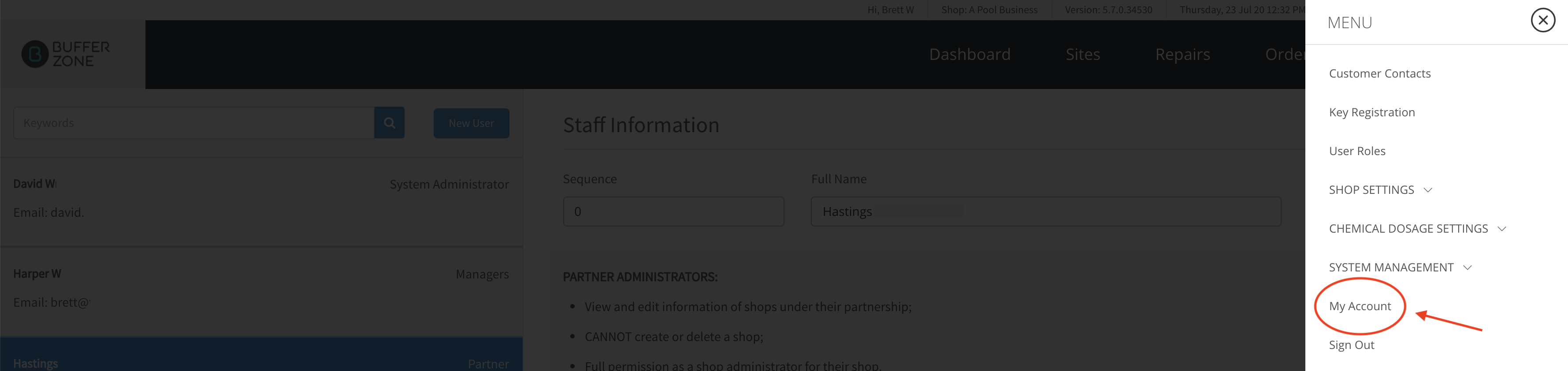Click the Version: 5.7.0.34530 text
The width and height of the screenshot is (1568, 371).
1108,10
